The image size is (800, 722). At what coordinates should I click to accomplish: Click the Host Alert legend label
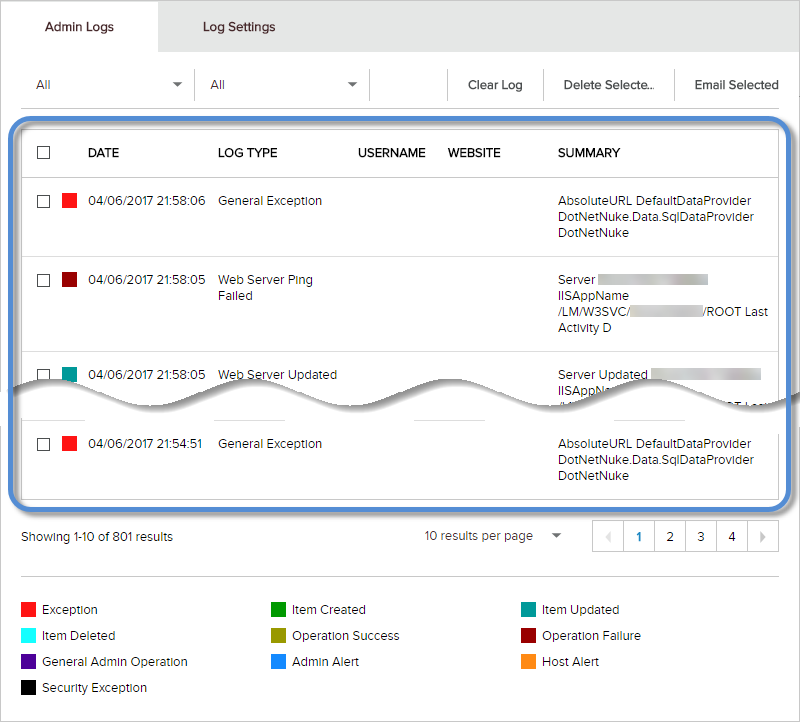570,662
